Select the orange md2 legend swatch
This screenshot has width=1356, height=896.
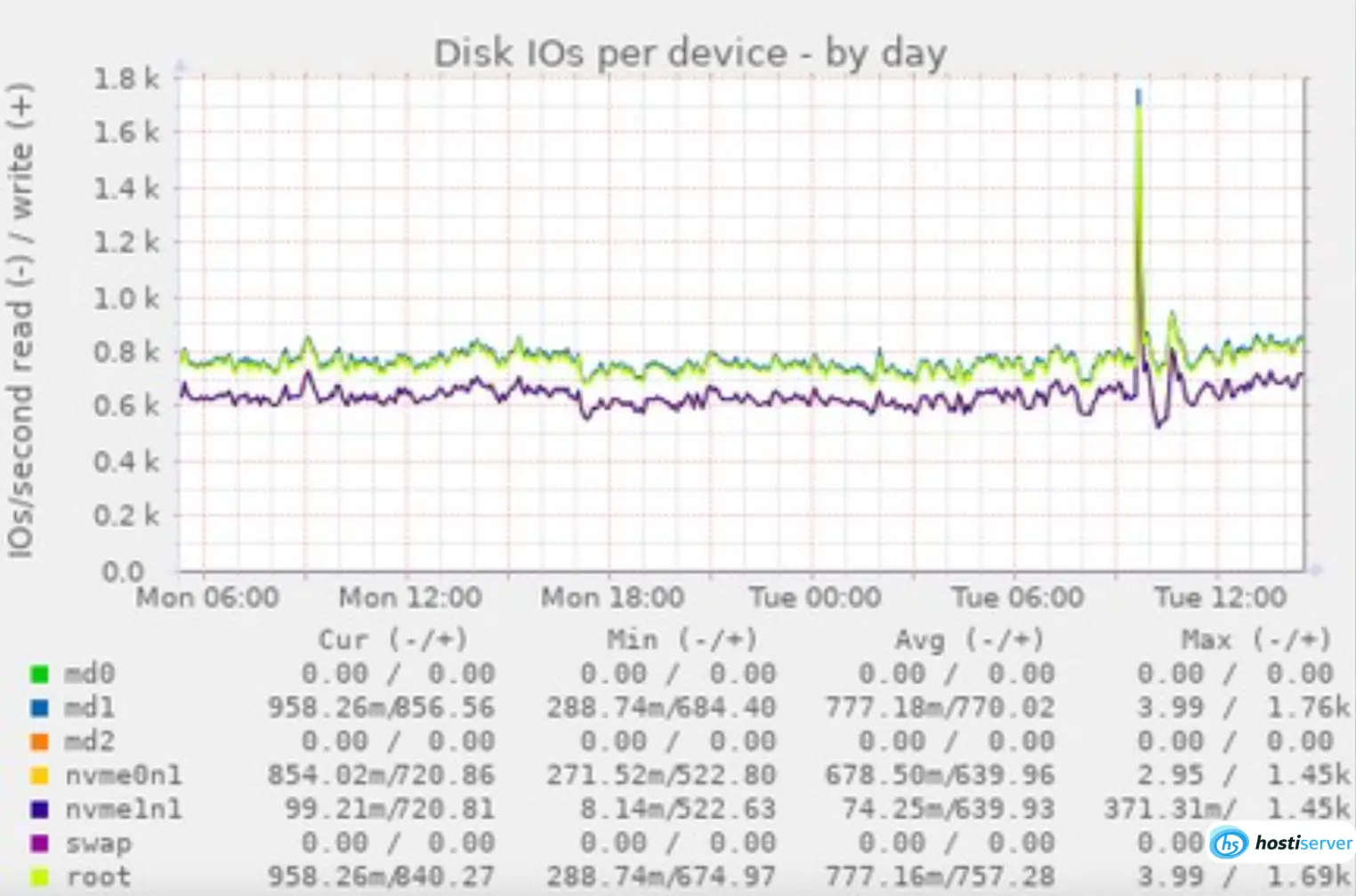pos(39,741)
